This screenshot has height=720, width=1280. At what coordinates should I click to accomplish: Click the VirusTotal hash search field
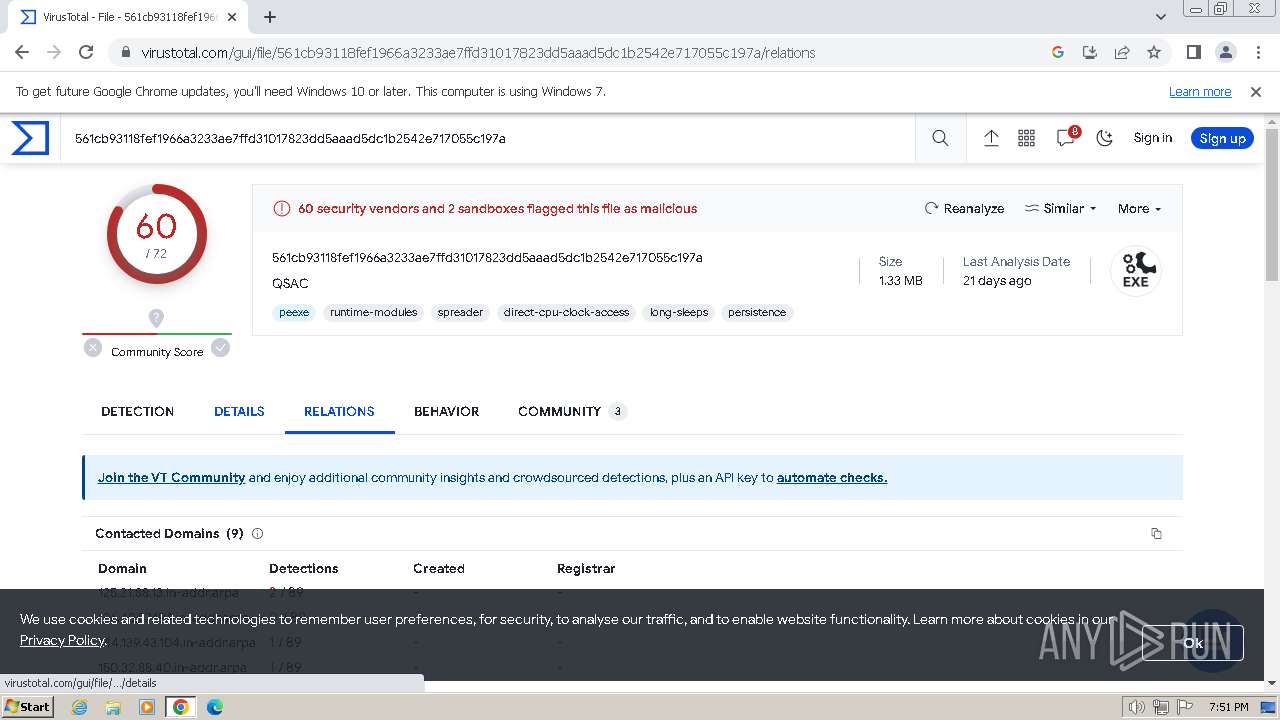tap(490, 138)
